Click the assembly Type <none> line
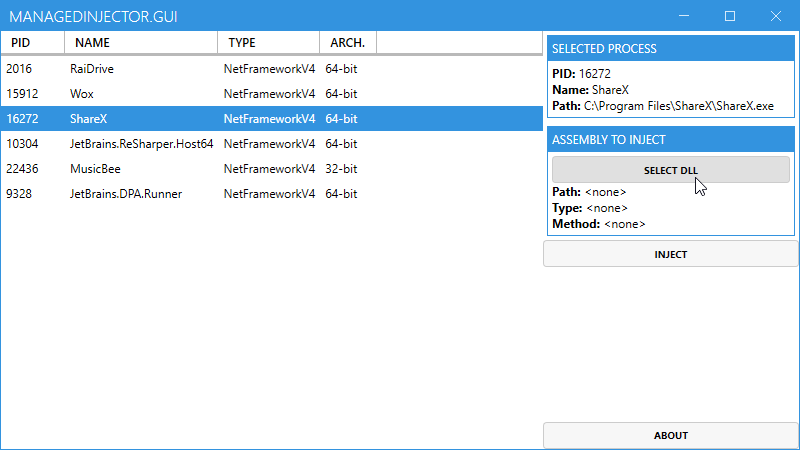Screen dimensions: 800x450 click(x=590, y=208)
